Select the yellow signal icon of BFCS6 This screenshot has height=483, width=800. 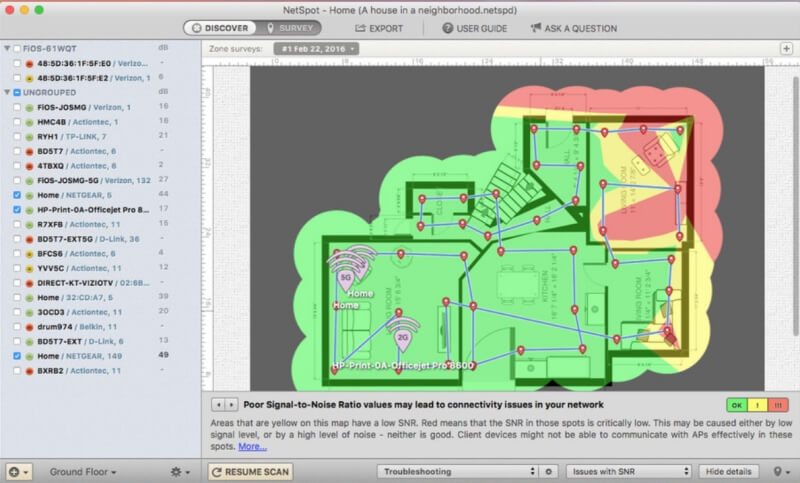pos(30,254)
